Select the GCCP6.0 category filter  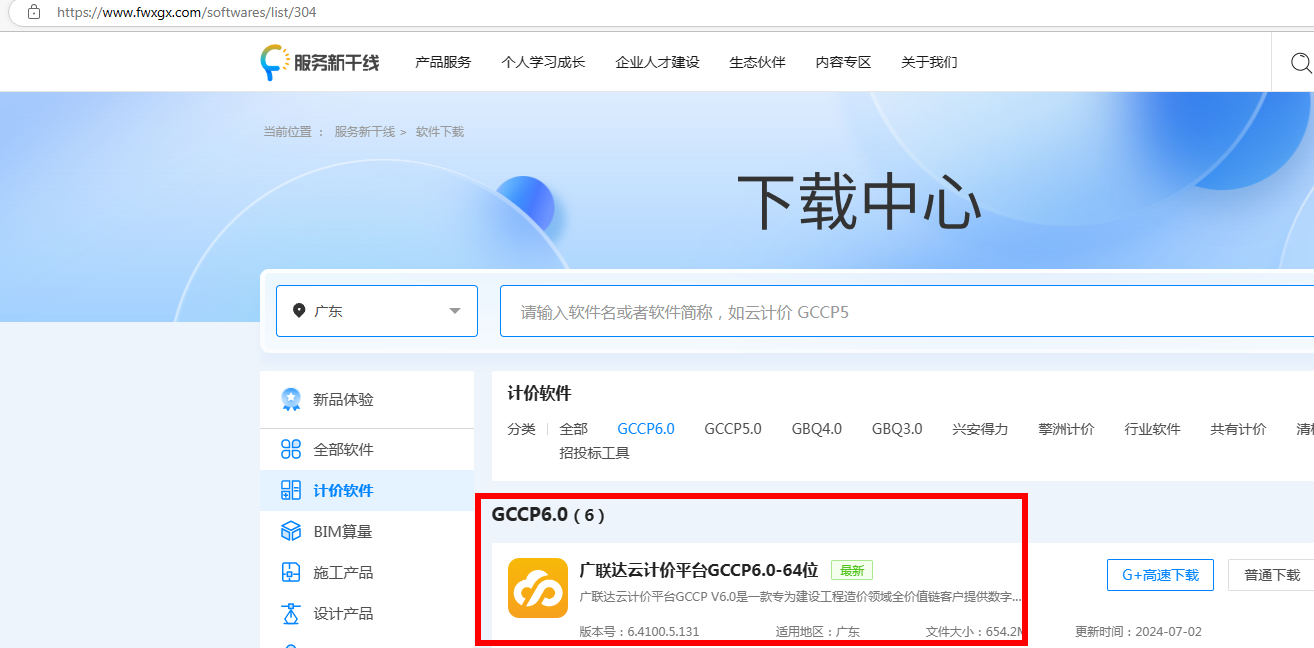click(646, 429)
